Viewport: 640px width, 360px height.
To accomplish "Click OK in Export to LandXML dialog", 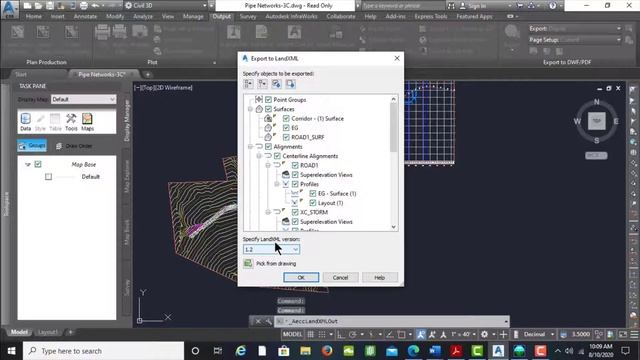I will pyautogui.click(x=301, y=278).
